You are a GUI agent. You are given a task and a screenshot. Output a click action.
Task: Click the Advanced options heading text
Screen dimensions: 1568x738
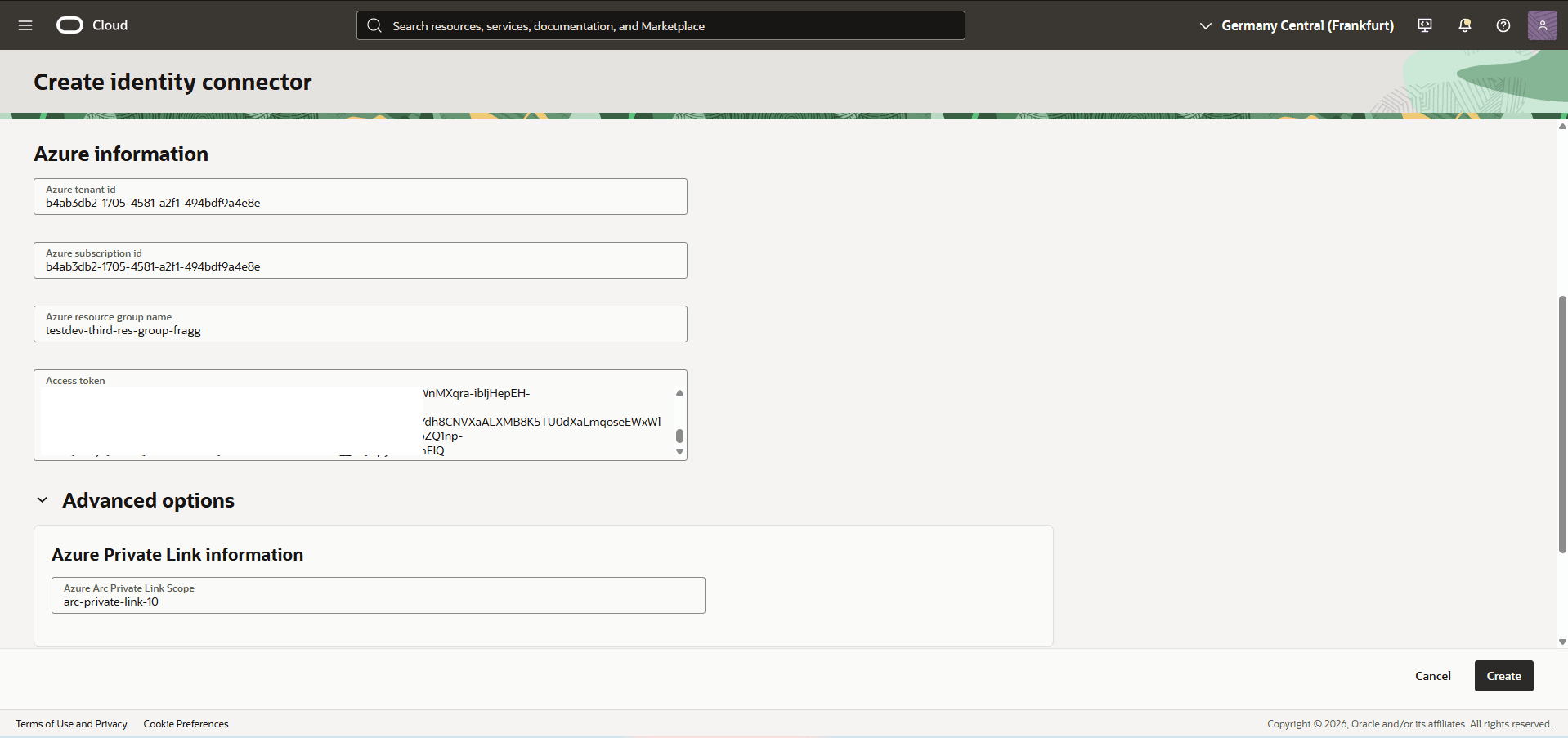[148, 500]
